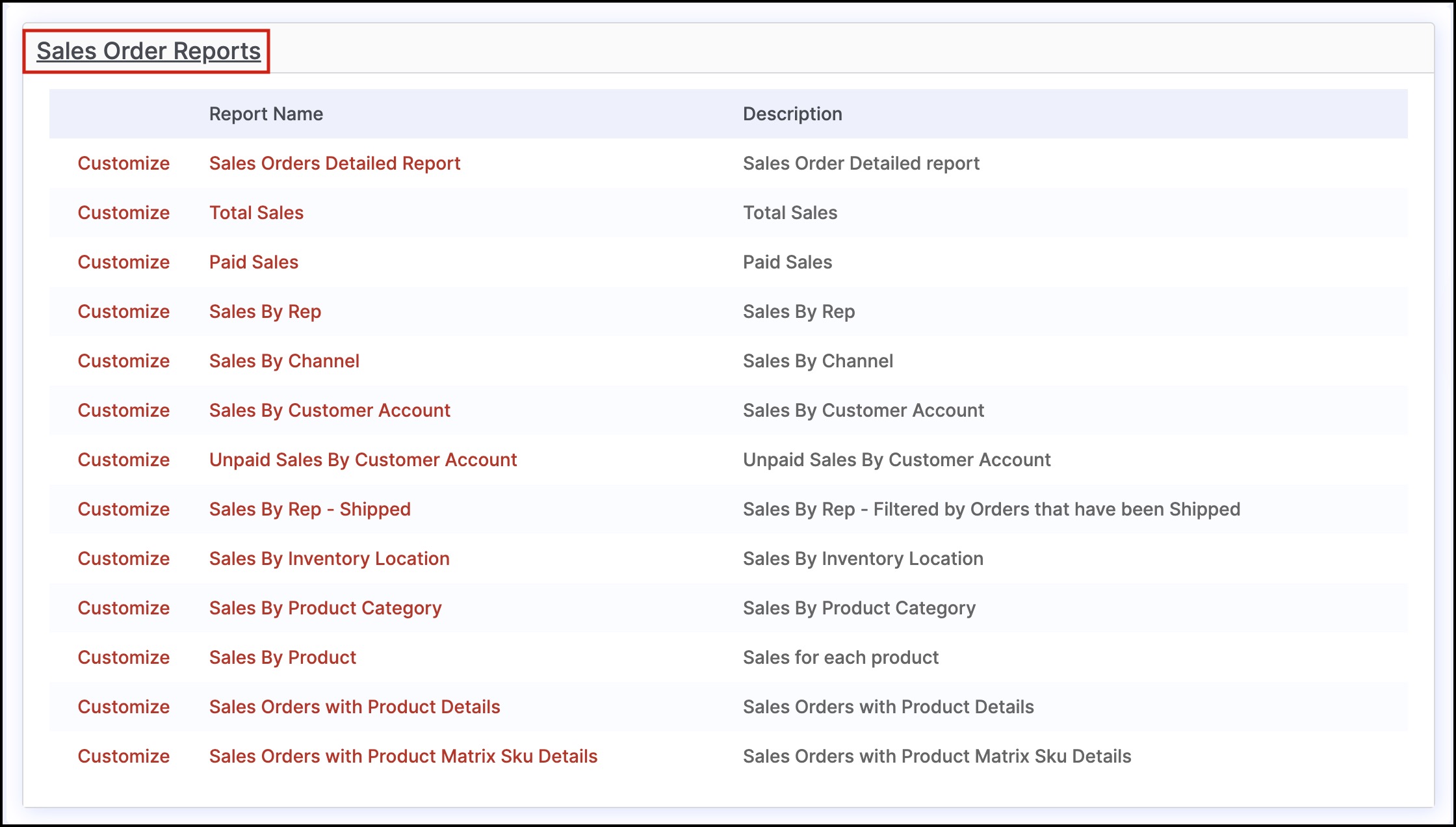The height and width of the screenshot is (827, 1456).
Task: Customize the Sales By Product report
Action: pyautogui.click(x=123, y=657)
